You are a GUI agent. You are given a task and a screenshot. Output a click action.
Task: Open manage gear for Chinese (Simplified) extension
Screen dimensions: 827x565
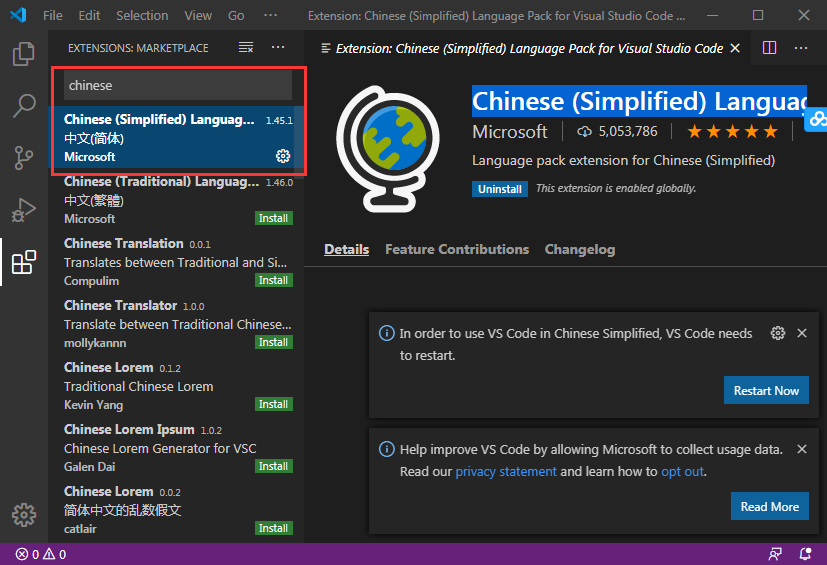tap(283, 156)
